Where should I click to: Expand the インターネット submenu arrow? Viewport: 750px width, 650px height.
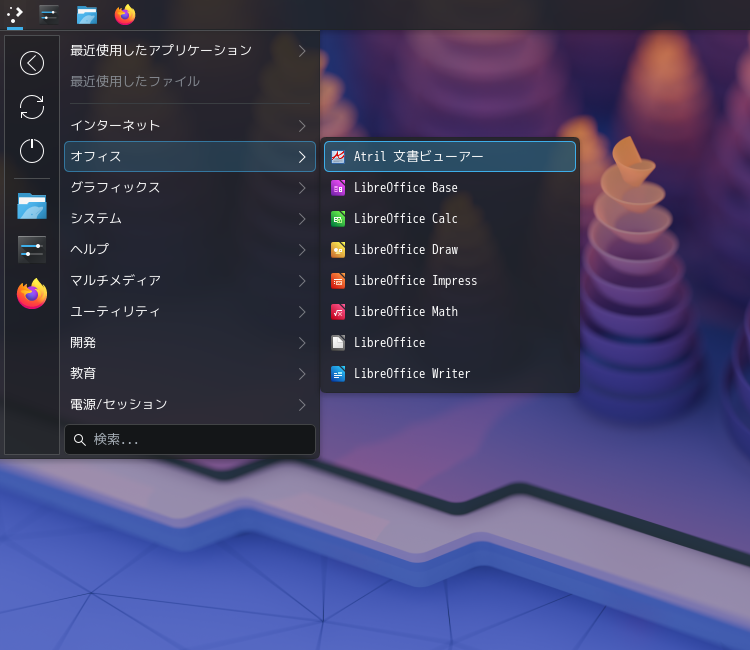pyautogui.click(x=302, y=126)
